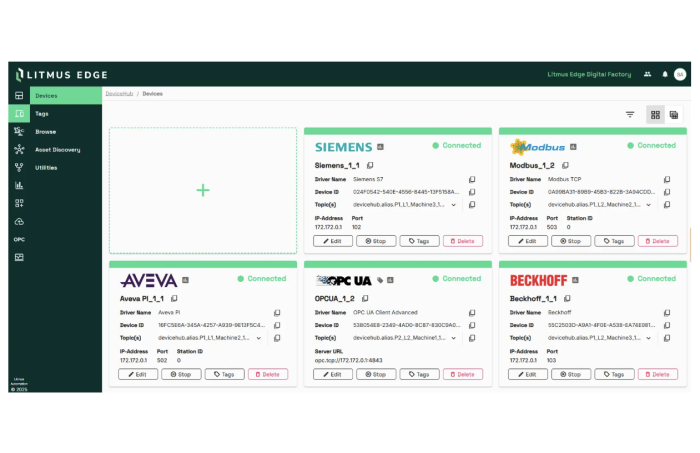Click the filter devices icon
Image resolution: width=700 pixels, height=453 pixels.
(630, 115)
